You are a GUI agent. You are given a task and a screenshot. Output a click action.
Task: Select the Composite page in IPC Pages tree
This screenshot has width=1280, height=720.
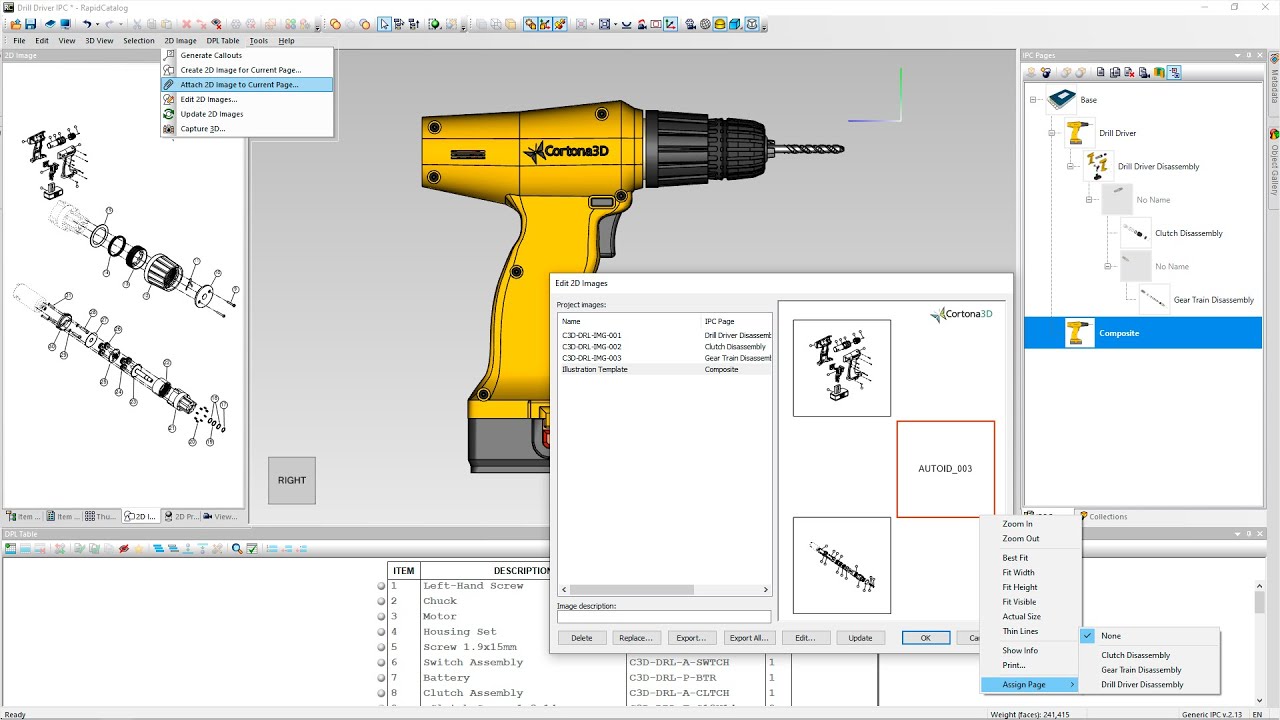(x=1143, y=333)
